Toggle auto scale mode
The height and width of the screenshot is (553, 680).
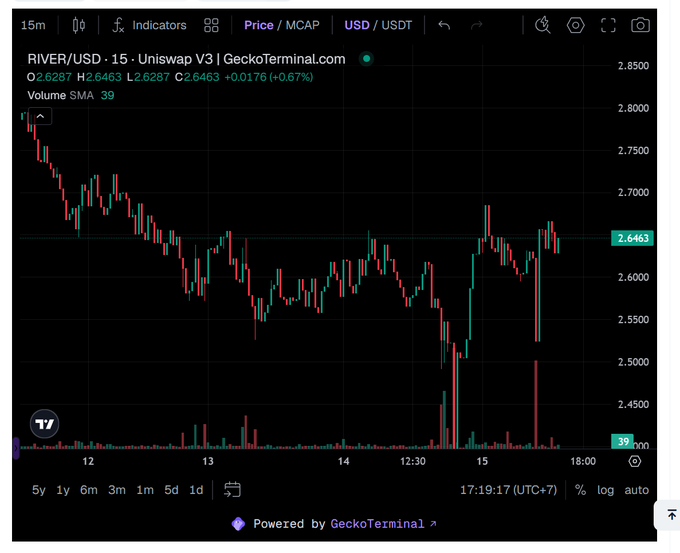click(637, 490)
